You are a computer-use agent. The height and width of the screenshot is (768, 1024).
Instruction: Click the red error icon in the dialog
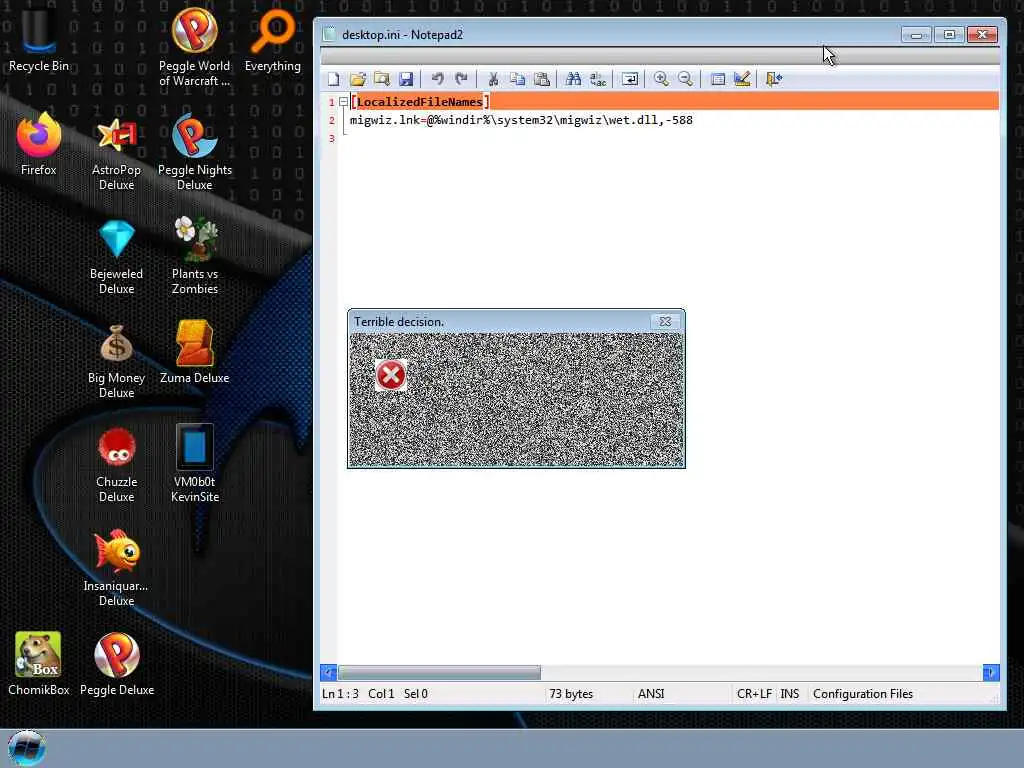(391, 376)
